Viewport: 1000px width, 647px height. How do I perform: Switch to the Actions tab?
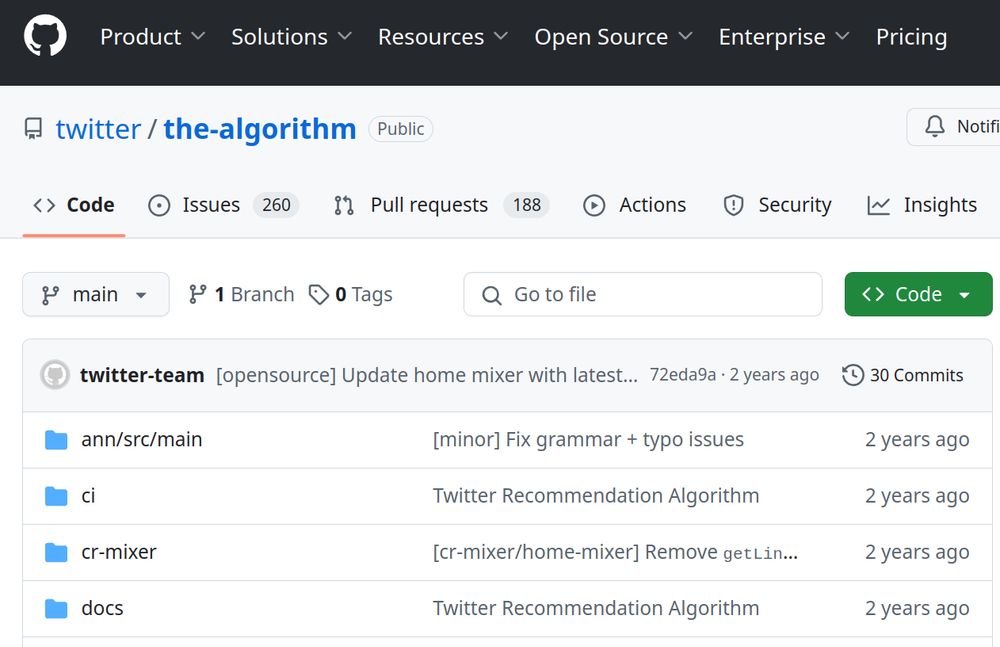[635, 205]
